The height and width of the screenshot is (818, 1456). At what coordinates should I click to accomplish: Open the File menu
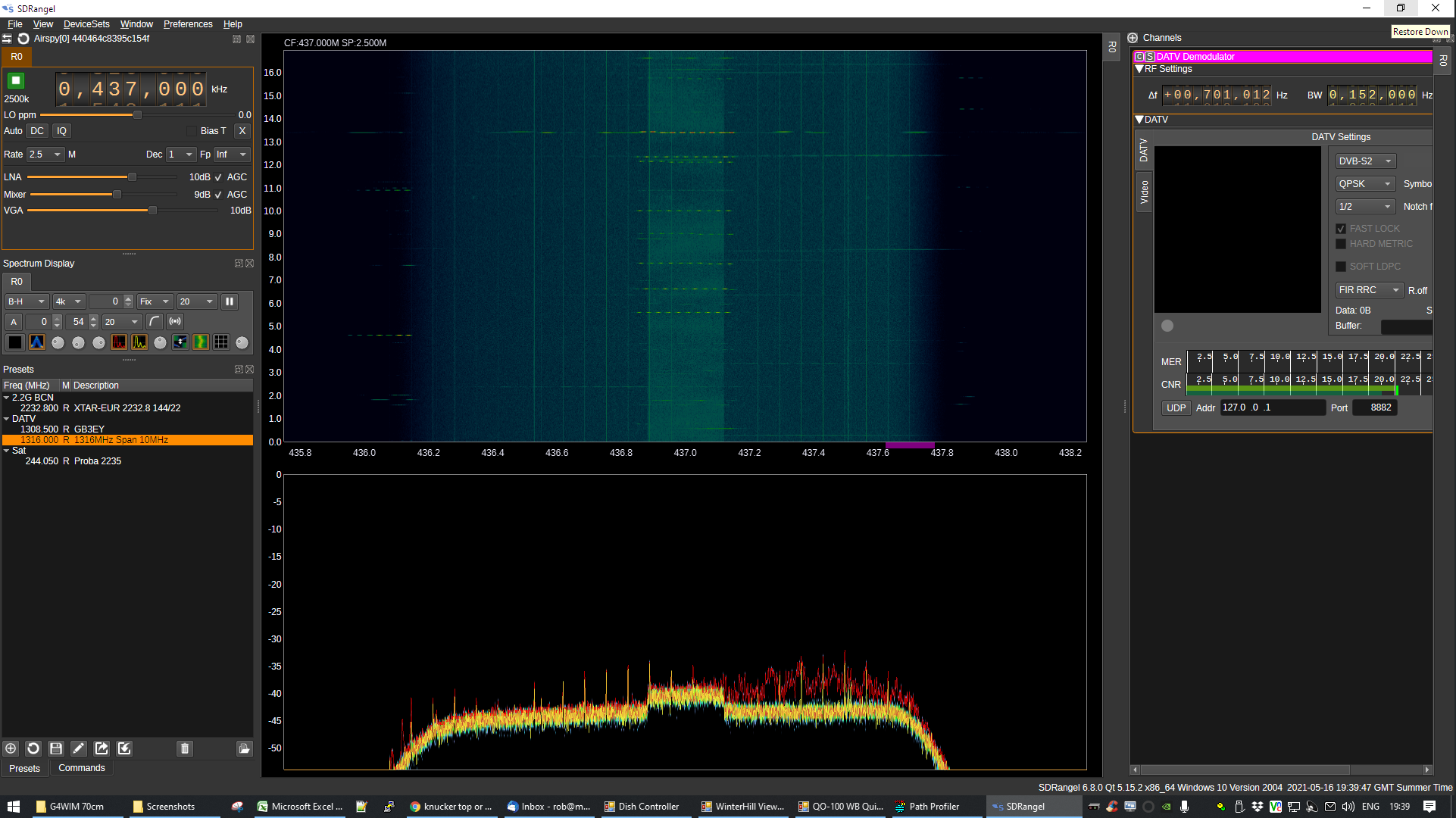(x=14, y=24)
